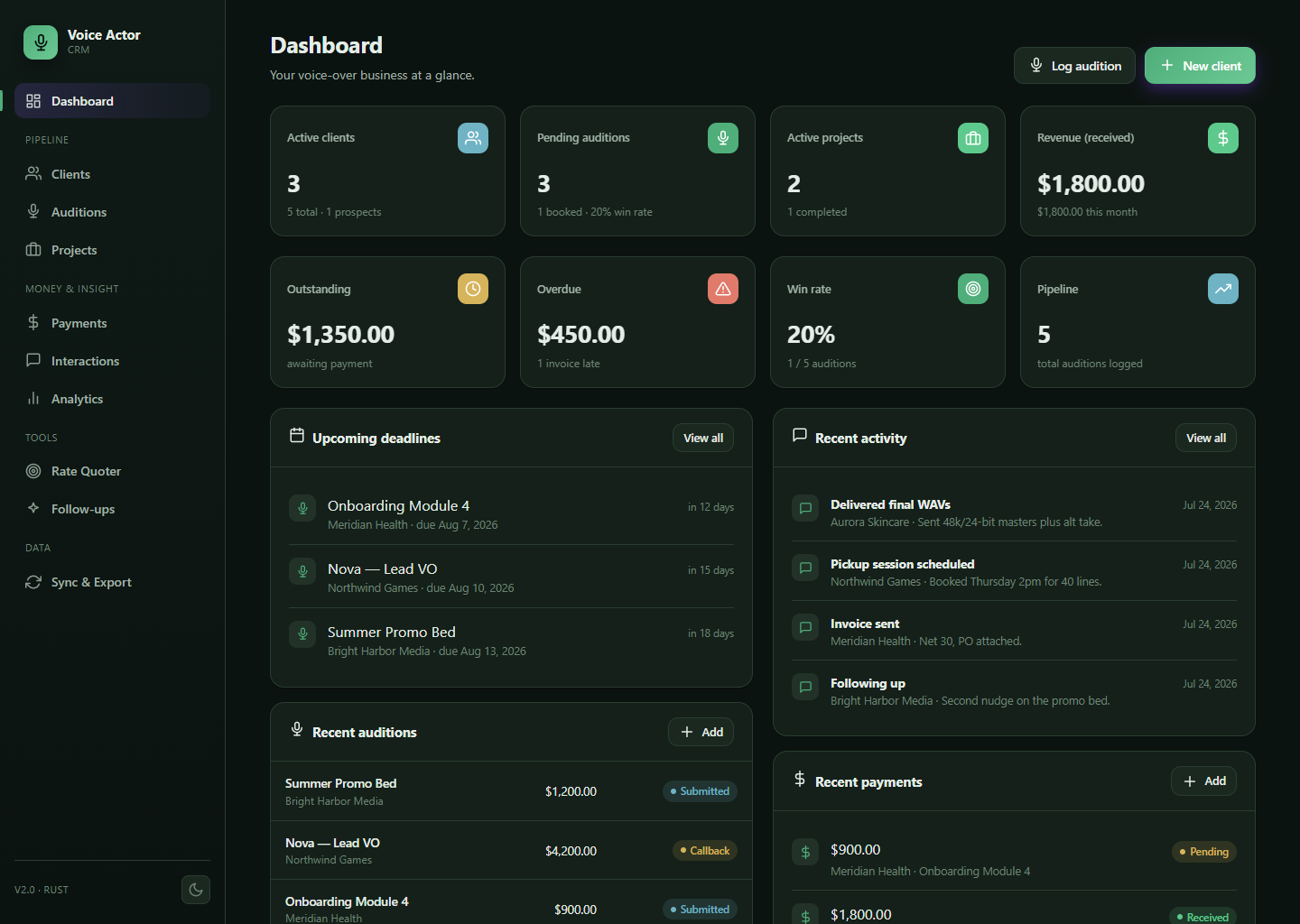The height and width of the screenshot is (924, 1300).
Task: Click the Pipeline trending chart icon
Action: click(1223, 289)
